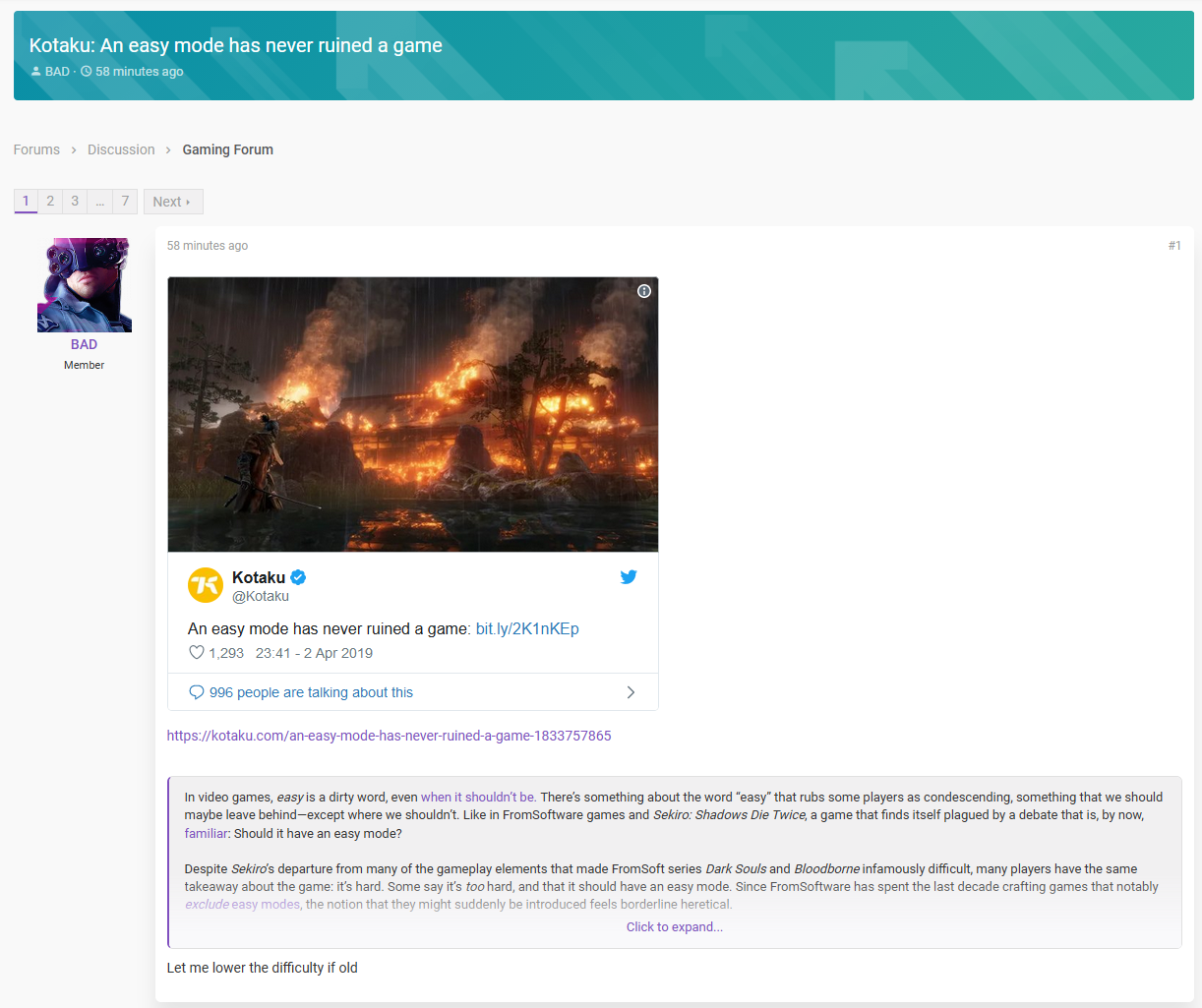Open the Sekiro burning building tweet image
The height and width of the screenshot is (1008, 1202).
tap(413, 414)
